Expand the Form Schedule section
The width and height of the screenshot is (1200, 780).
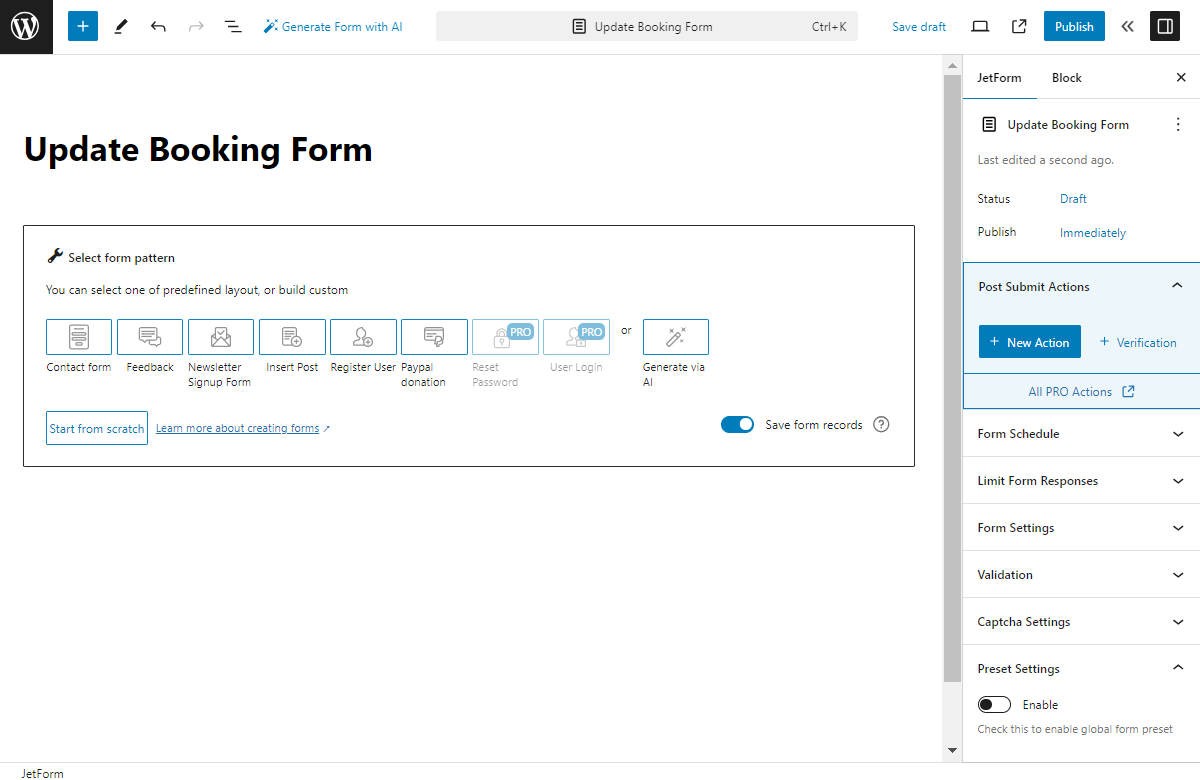pyautogui.click(x=1080, y=433)
